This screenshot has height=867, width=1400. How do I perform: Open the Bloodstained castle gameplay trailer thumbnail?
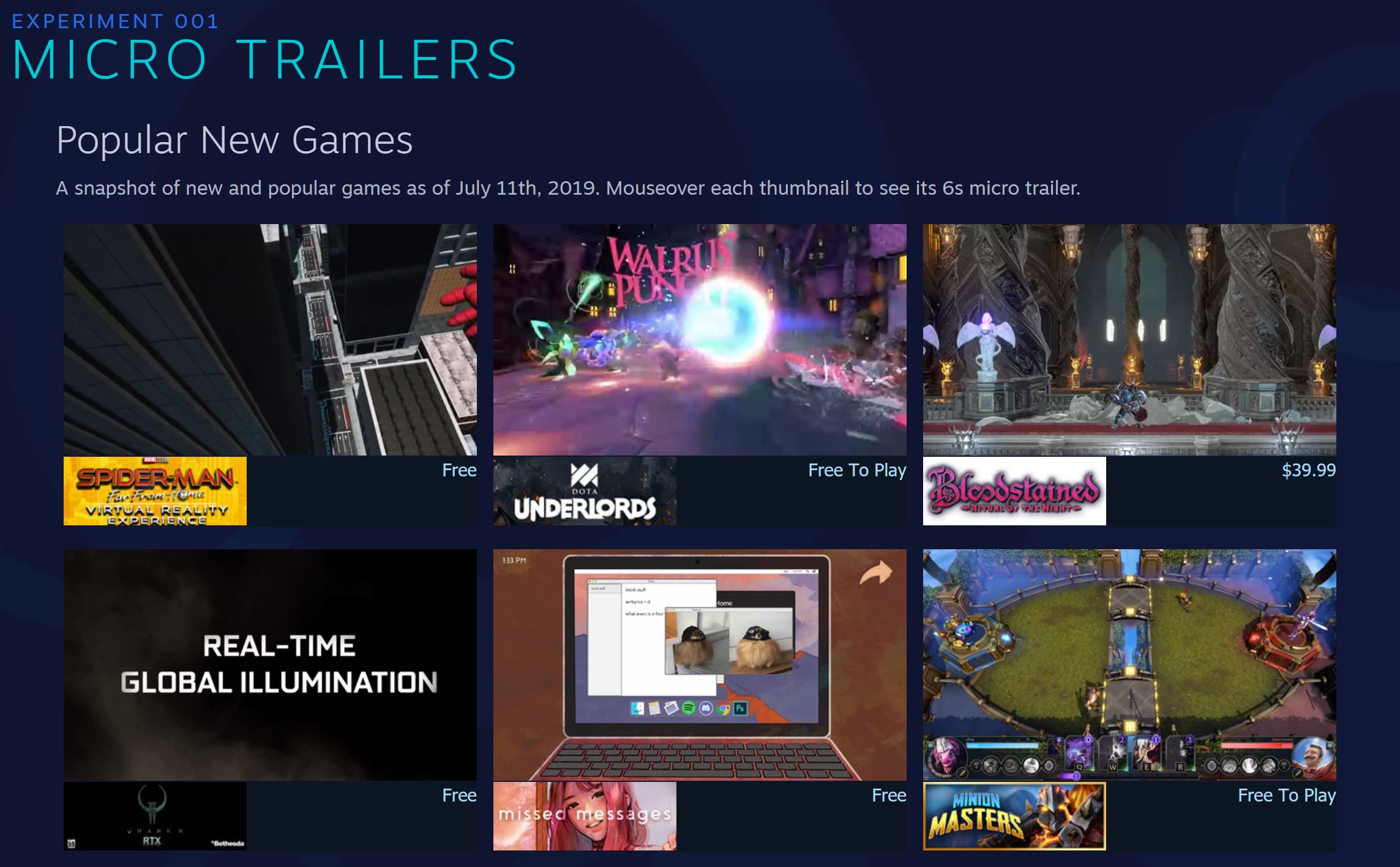(x=1129, y=340)
